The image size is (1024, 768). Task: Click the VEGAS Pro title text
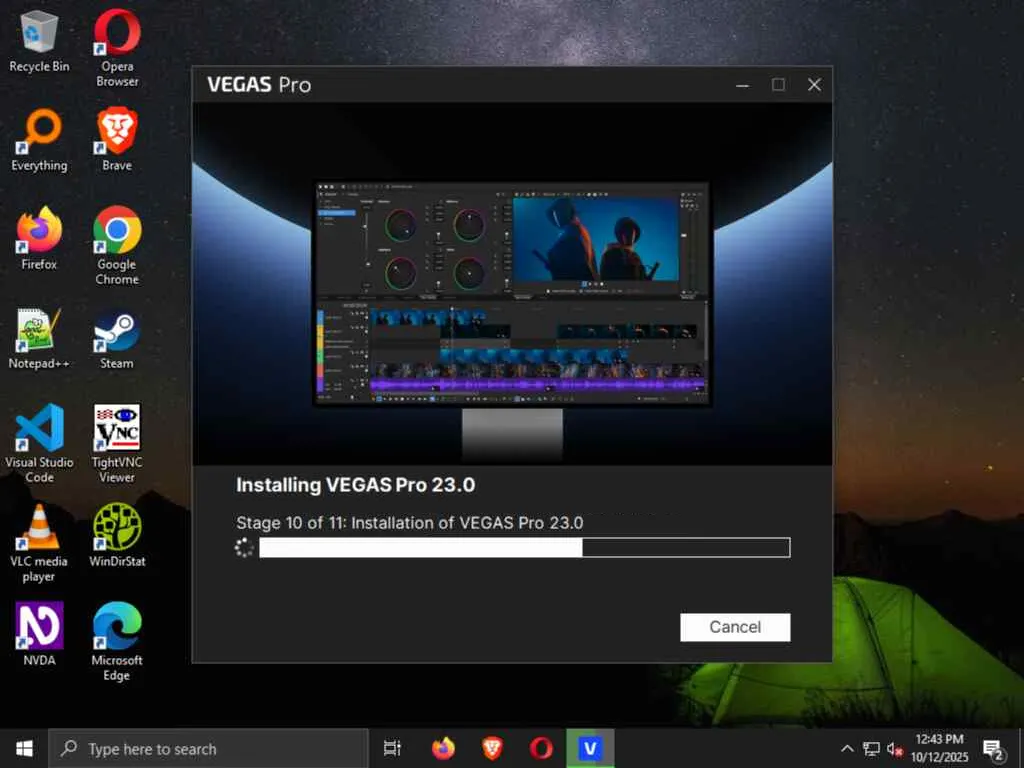click(259, 85)
